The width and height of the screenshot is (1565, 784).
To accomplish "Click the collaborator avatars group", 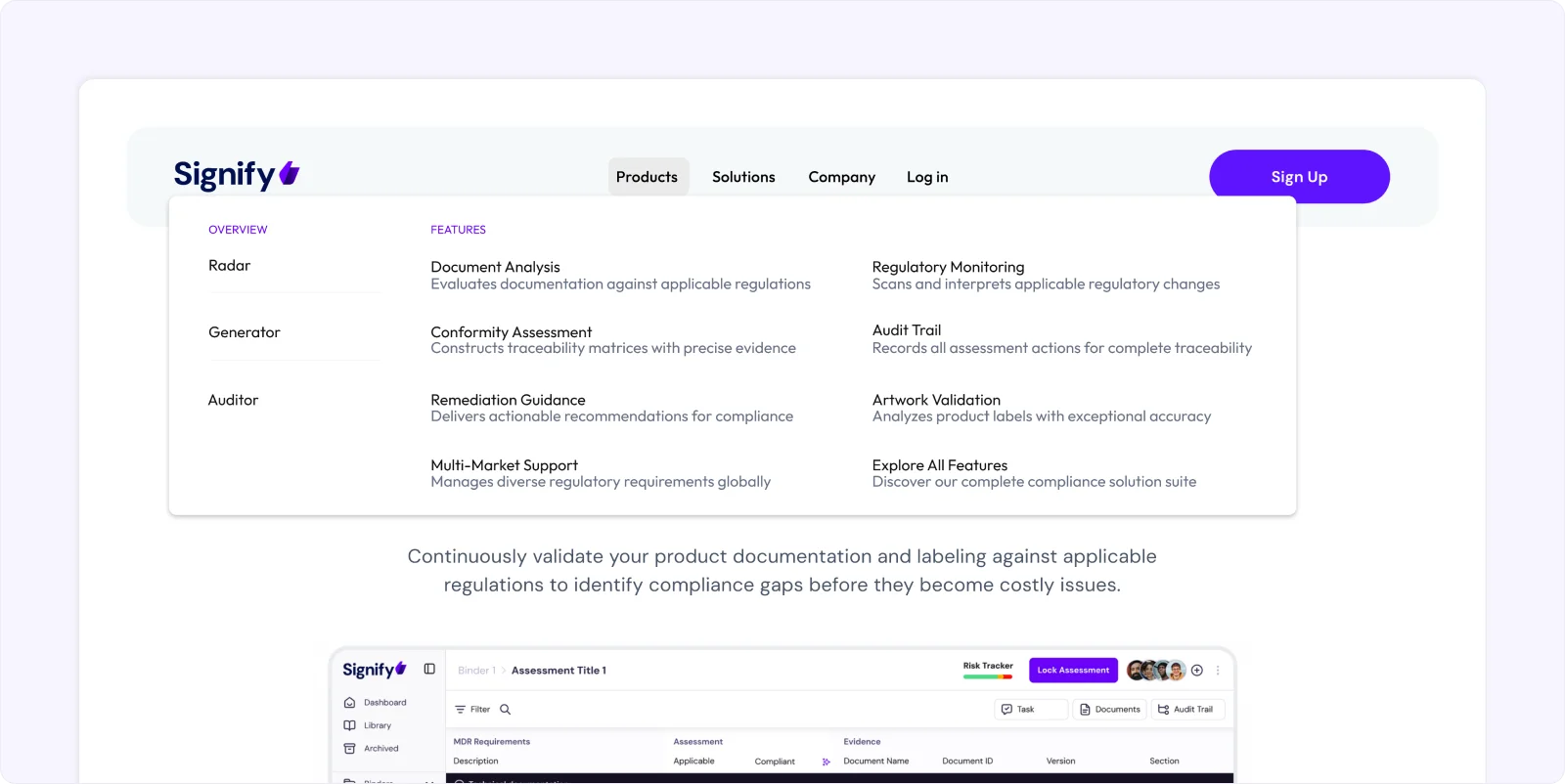I will (x=1156, y=670).
